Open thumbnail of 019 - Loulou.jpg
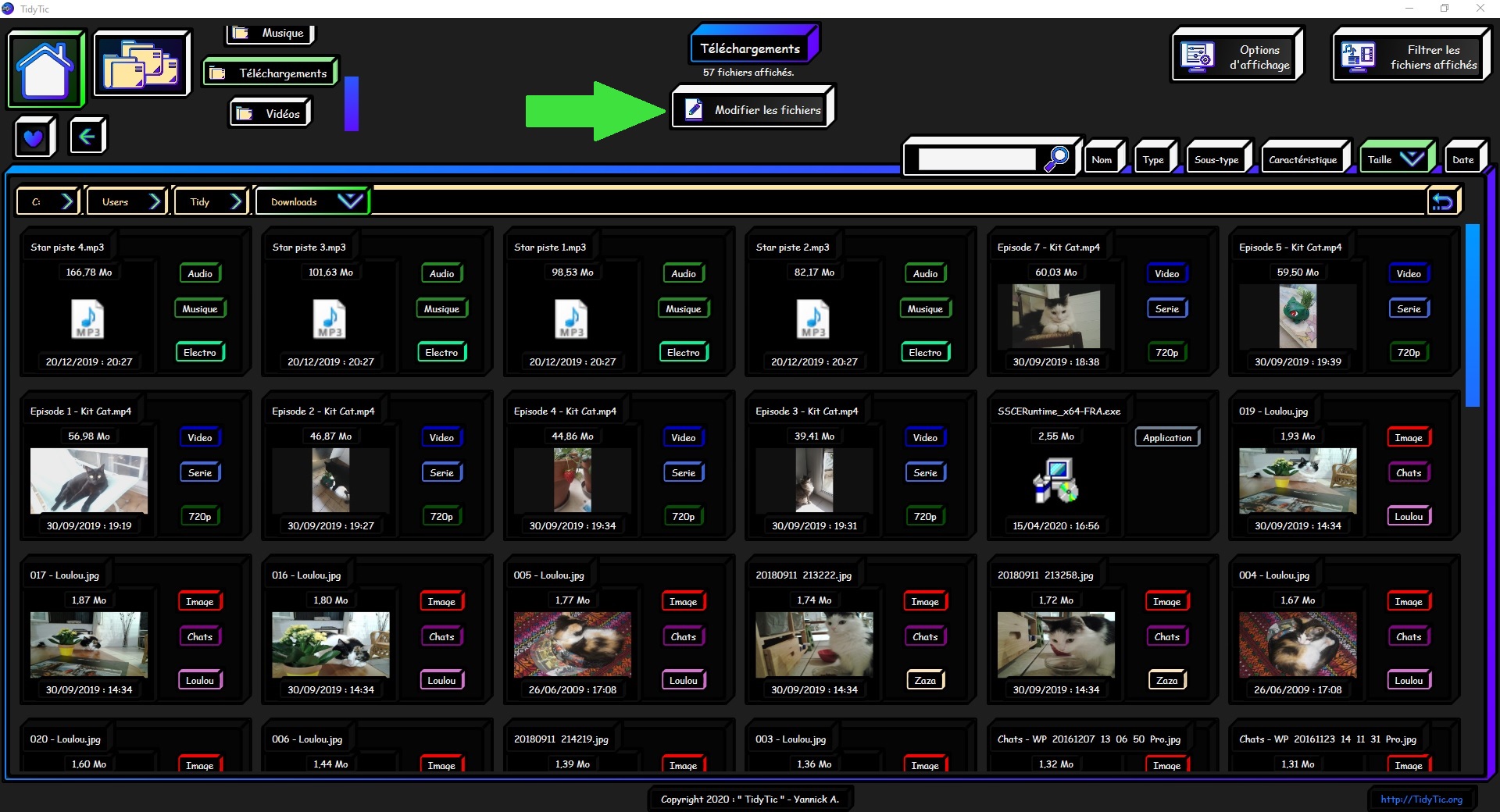This screenshot has width=1500, height=812. 1298,480
